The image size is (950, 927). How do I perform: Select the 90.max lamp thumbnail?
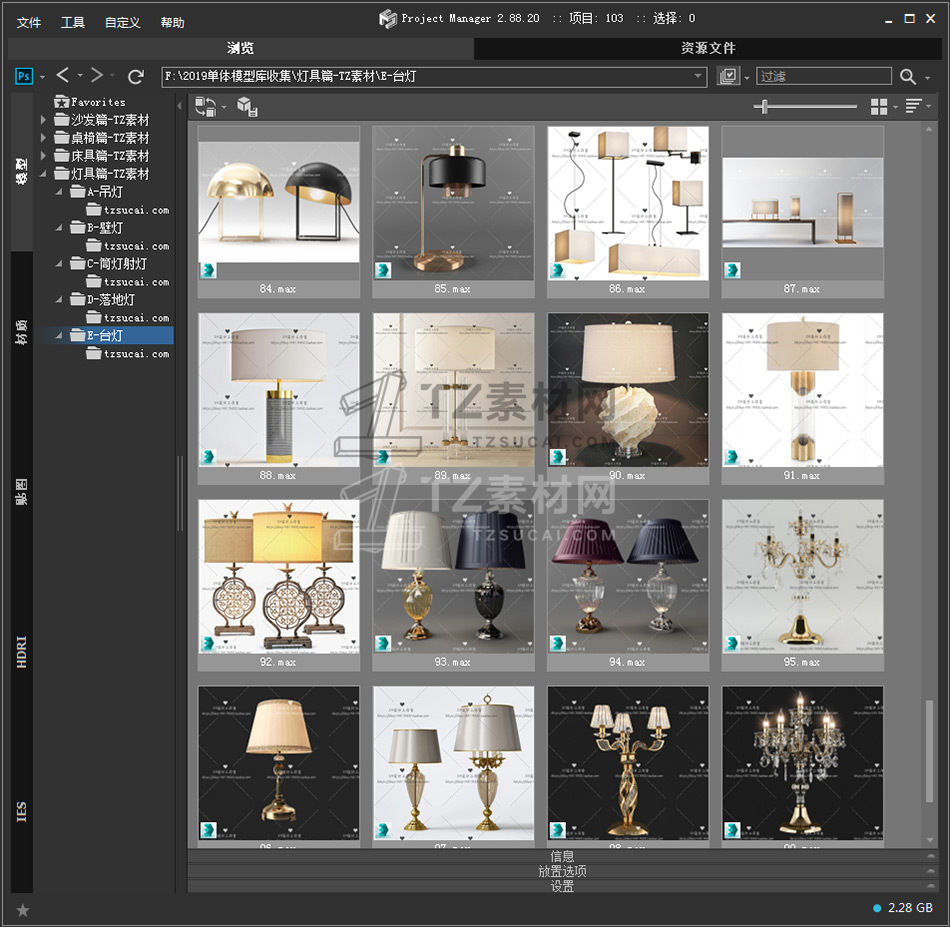pyautogui.click(x=628, y=390)
